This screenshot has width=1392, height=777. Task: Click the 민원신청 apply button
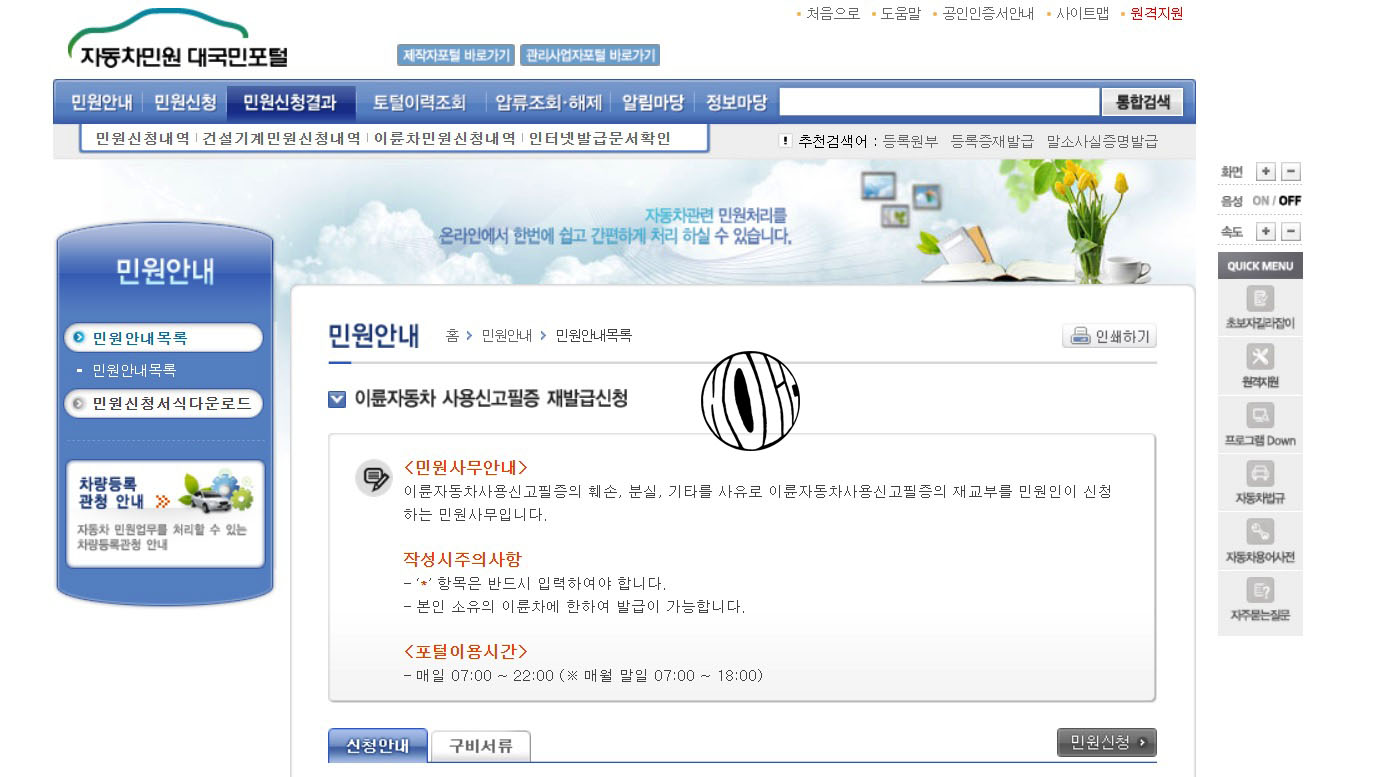[1106, 743]
